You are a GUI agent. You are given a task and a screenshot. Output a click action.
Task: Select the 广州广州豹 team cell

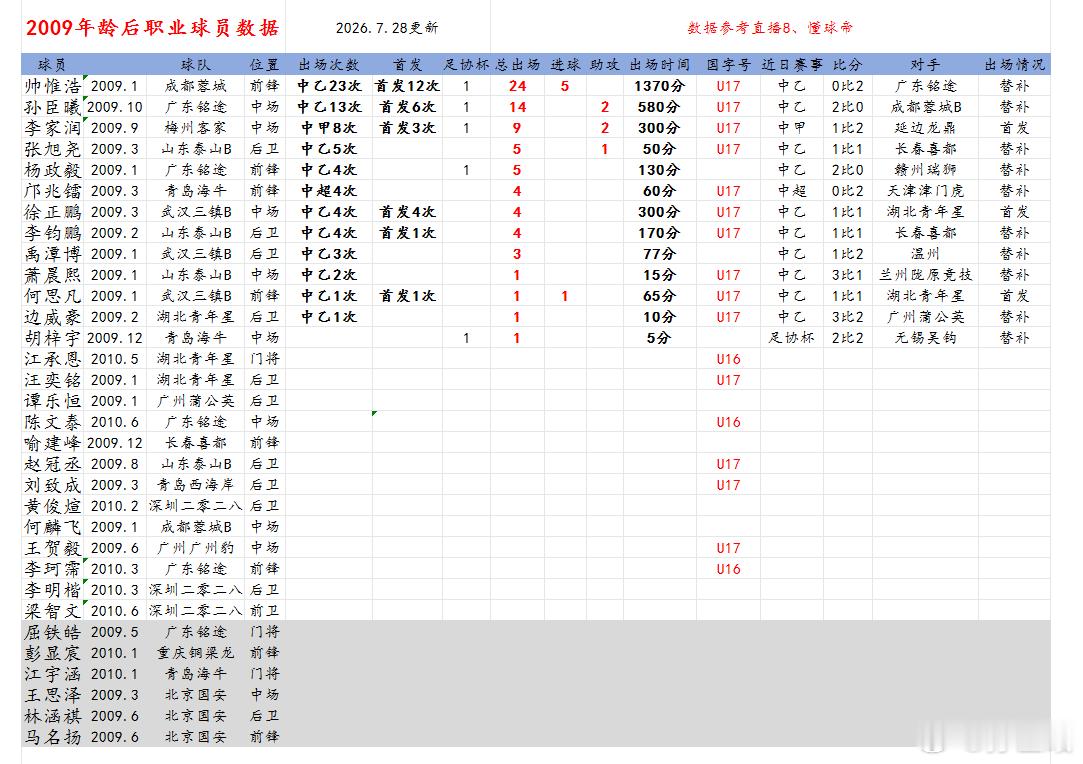tap(195, 548)
